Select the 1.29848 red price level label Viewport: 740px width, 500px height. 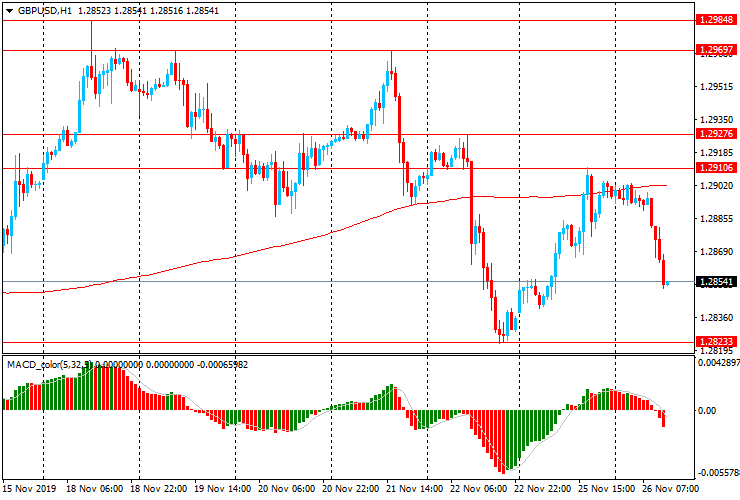point(716,20)
